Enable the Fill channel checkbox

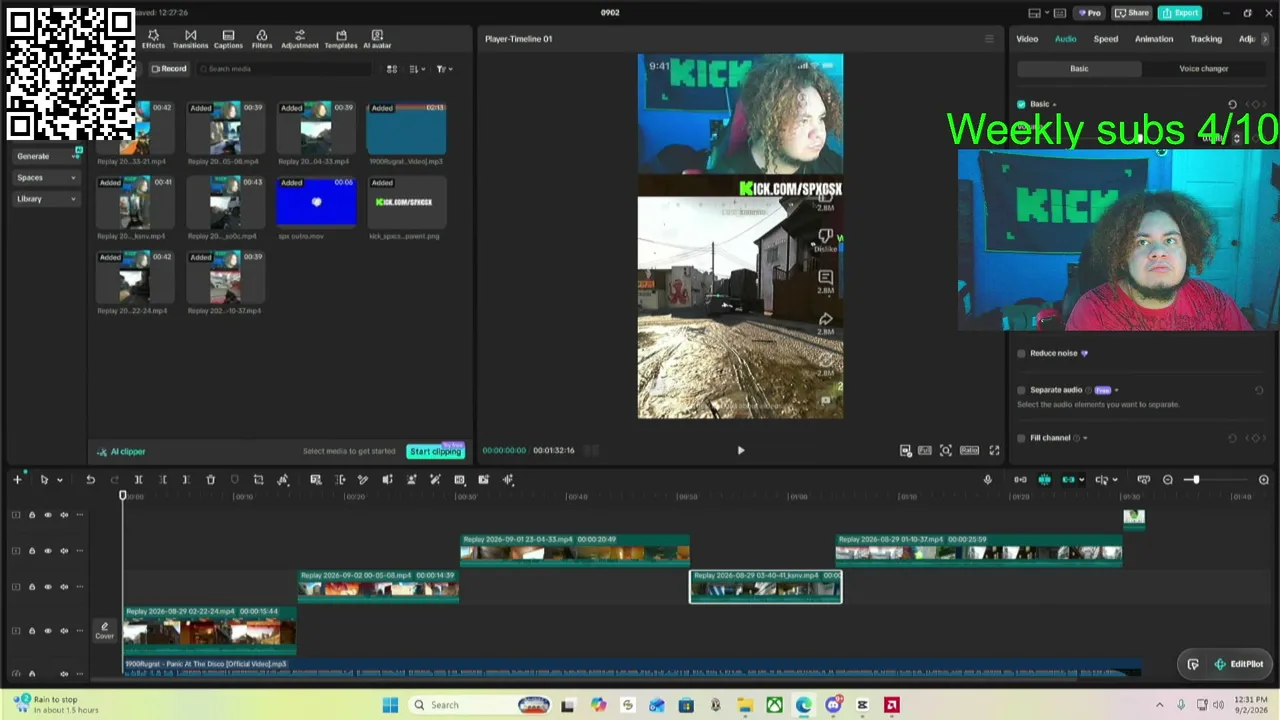(x=1021, y=438)
